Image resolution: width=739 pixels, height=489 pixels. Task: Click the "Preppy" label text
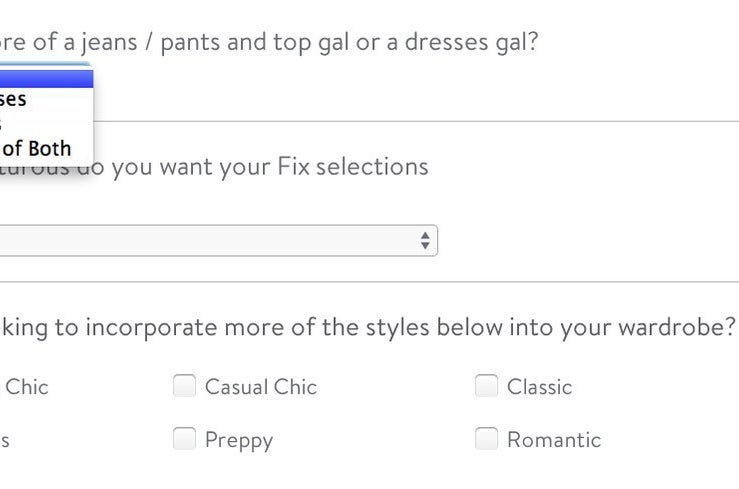pos(238,440)
